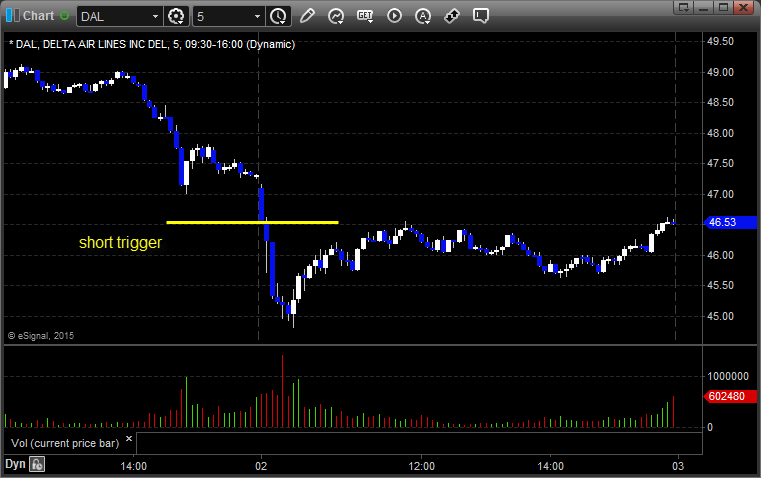Select the pencil drawing tools icon
The image size is (761, 478).
pyautogui.click(x=307, y=16)
